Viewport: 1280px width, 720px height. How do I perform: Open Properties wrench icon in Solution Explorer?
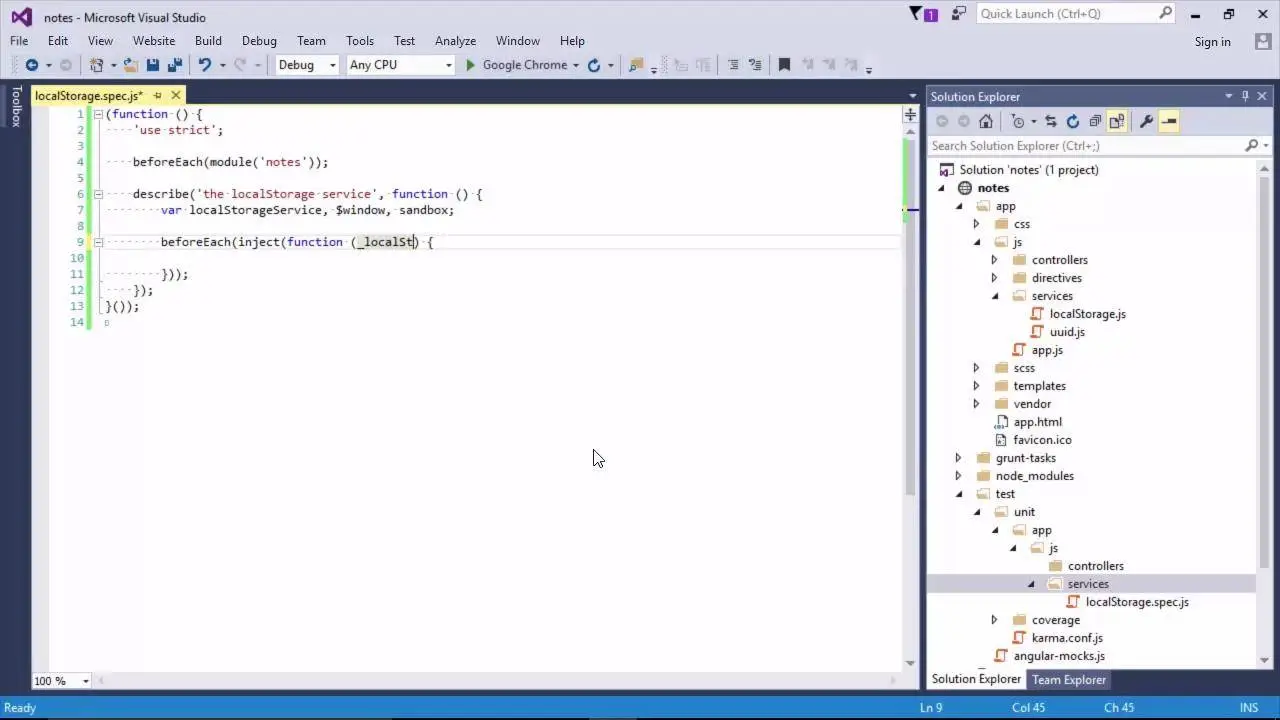tap(1146, 121)
